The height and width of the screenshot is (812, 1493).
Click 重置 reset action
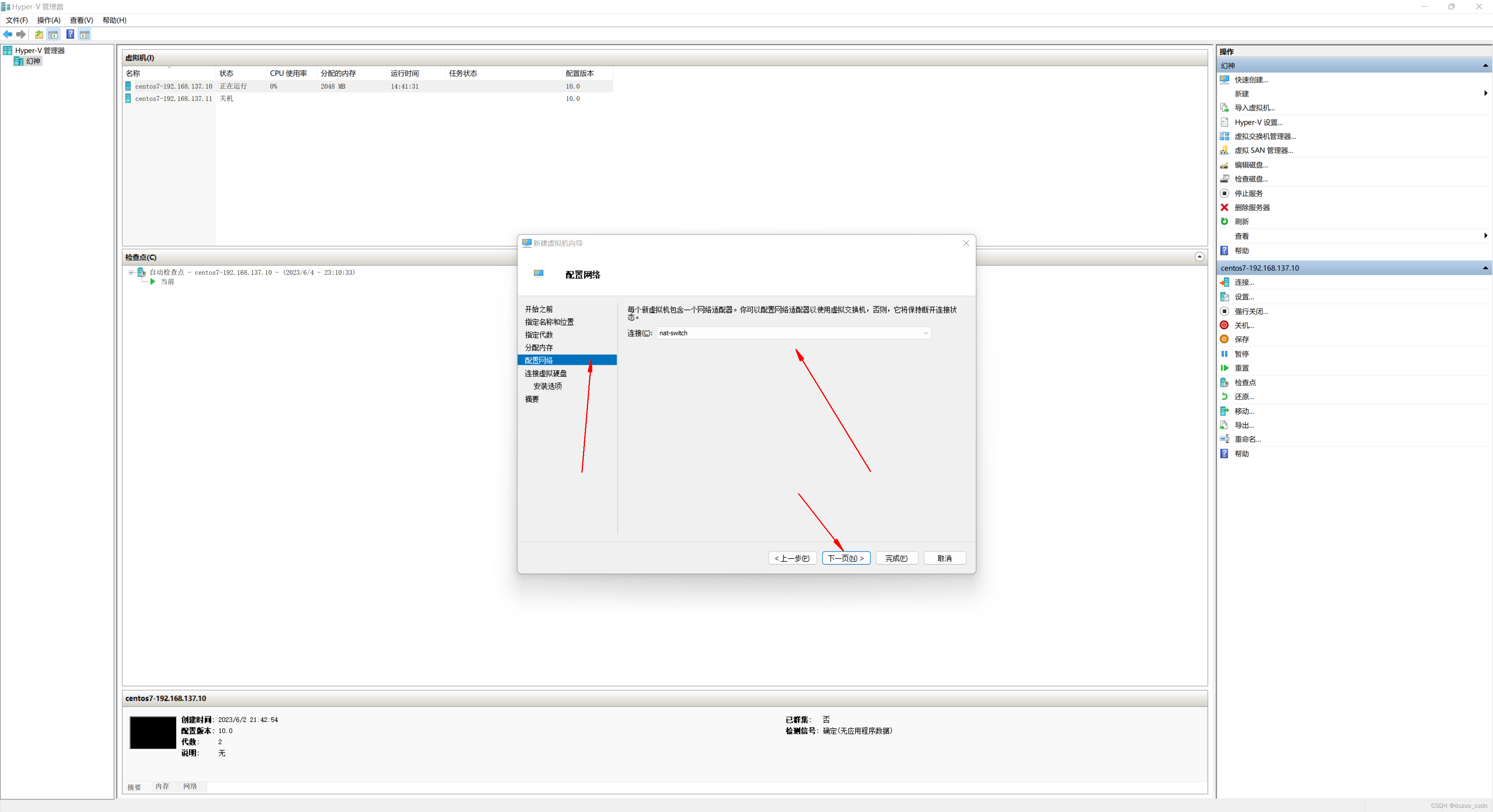[1241, 368]
